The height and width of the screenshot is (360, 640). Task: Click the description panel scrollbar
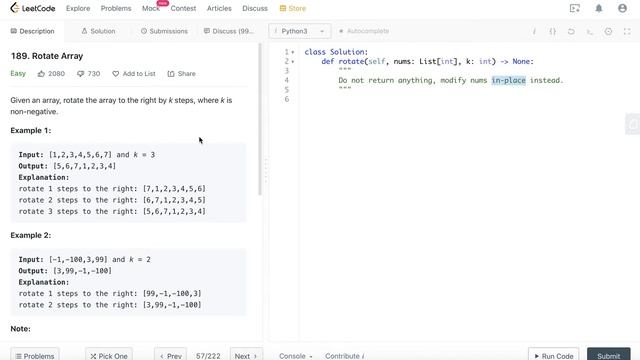click(x=260, y=119)
